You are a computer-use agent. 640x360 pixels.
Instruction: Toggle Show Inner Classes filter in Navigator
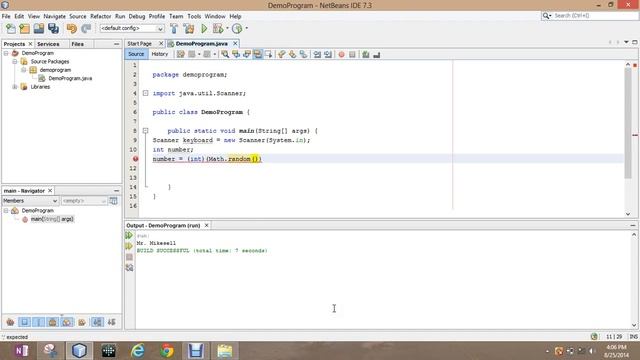click(67, 322)
